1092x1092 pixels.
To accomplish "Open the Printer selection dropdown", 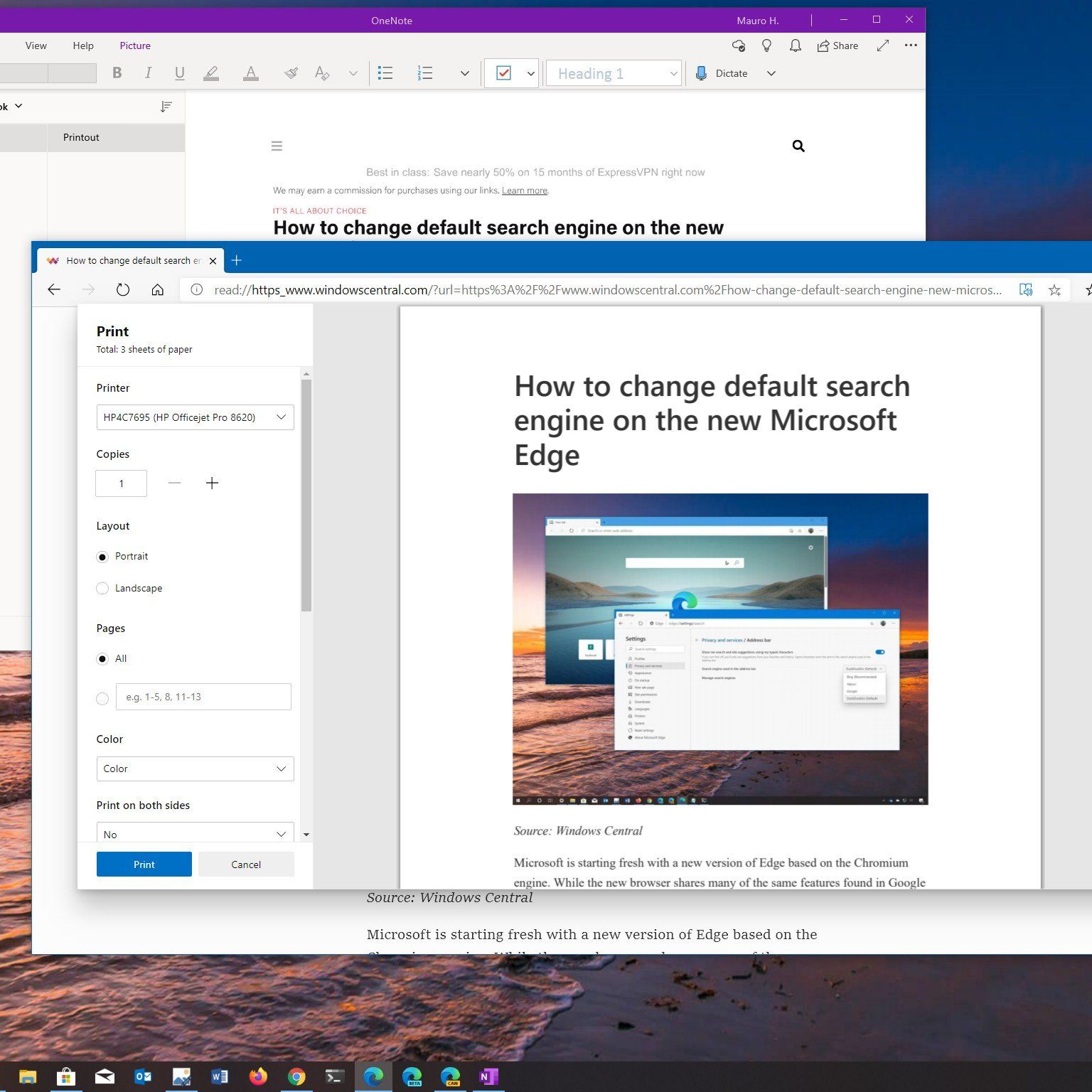I will pos(195,417).
